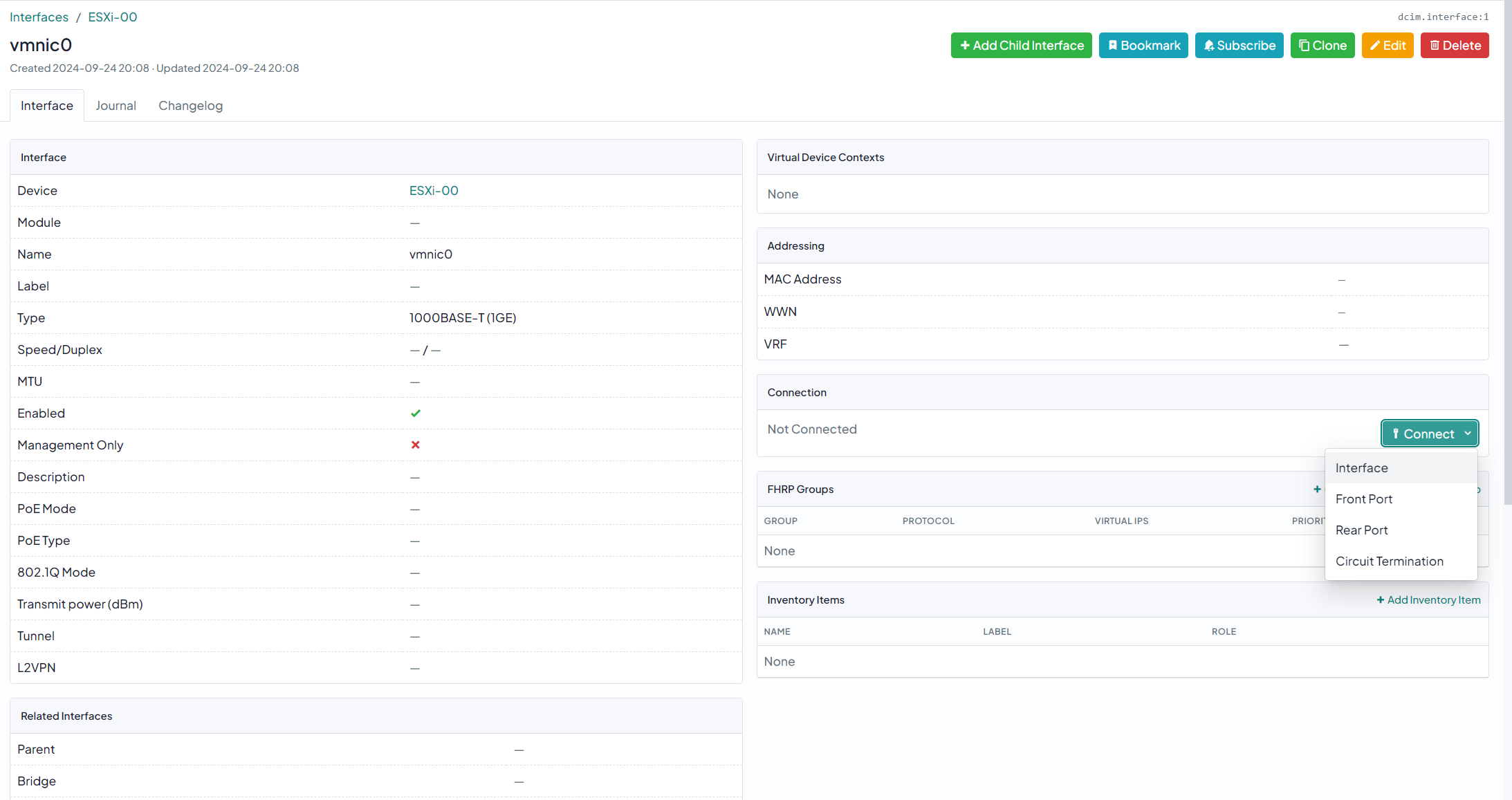The height and width of the screenshot is (800, 1512).
Task: Open the Changelog tab
Action: (x=190, y=106)
